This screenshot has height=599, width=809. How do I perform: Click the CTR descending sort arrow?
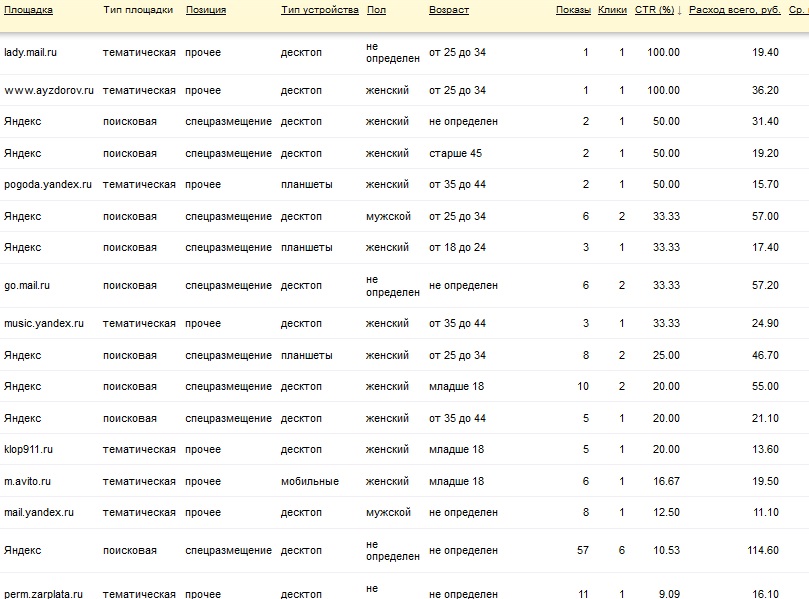tap(679, 10)
